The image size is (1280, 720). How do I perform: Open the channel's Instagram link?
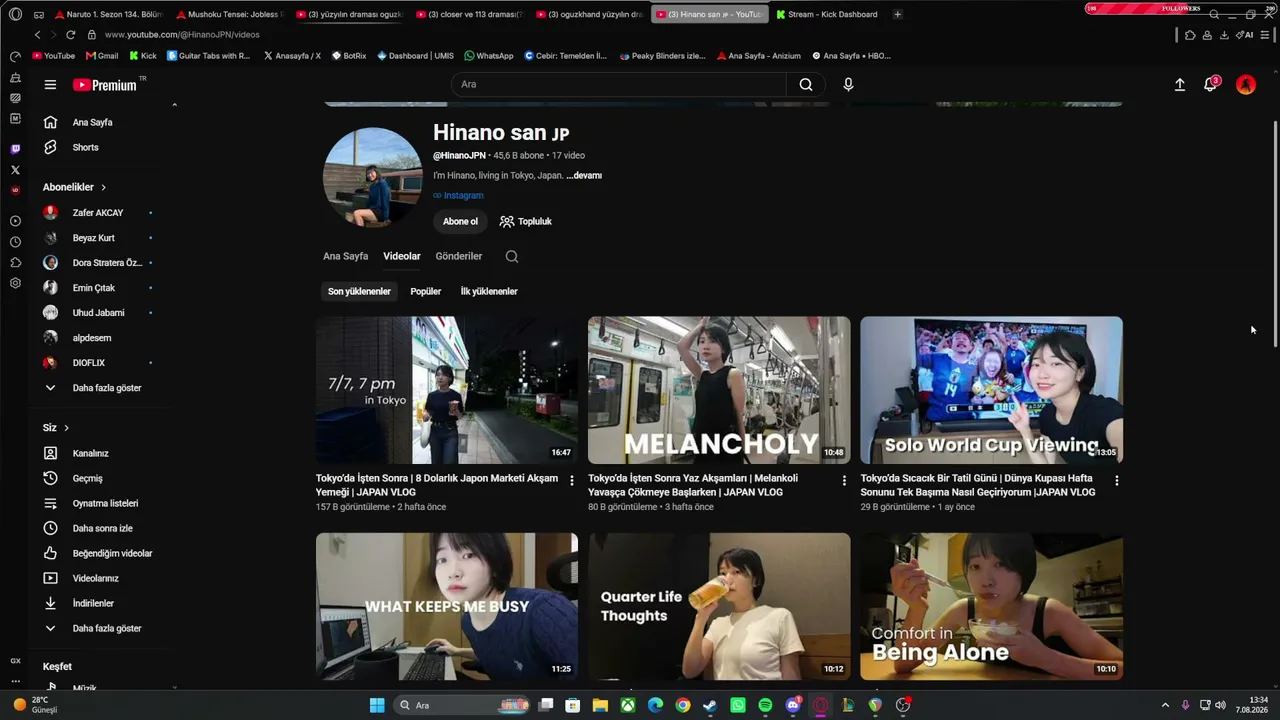click(458, 196)
